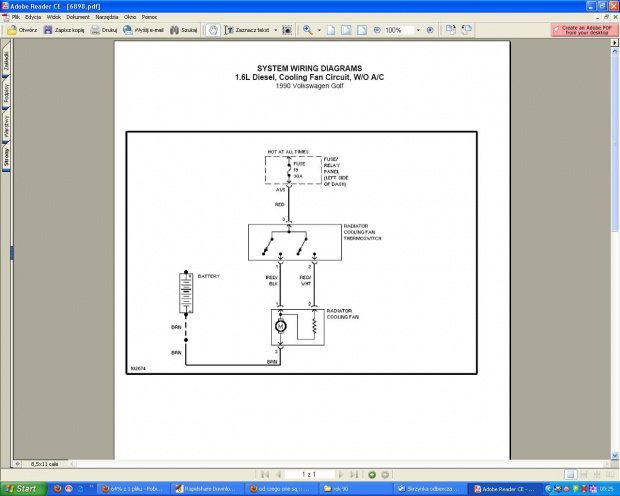Open the Warstwy side panel tab
The height and width of the screenshot is (496, 620).
tap(6, 127)
